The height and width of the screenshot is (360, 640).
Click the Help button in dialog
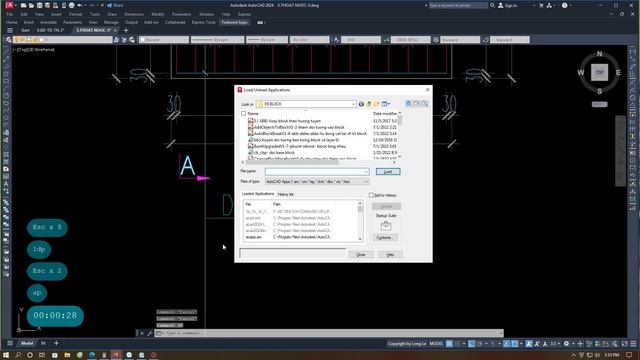click(390, 255)
